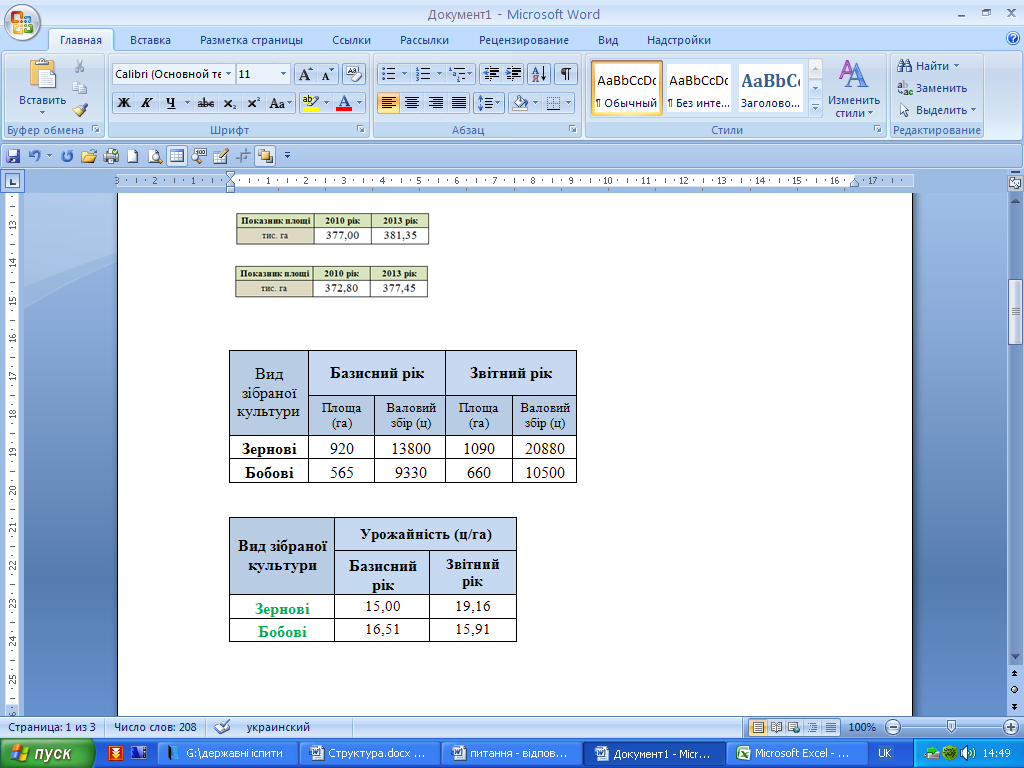Open the Рецензирование tab
1024x768 pixels.
click(524, 40)
